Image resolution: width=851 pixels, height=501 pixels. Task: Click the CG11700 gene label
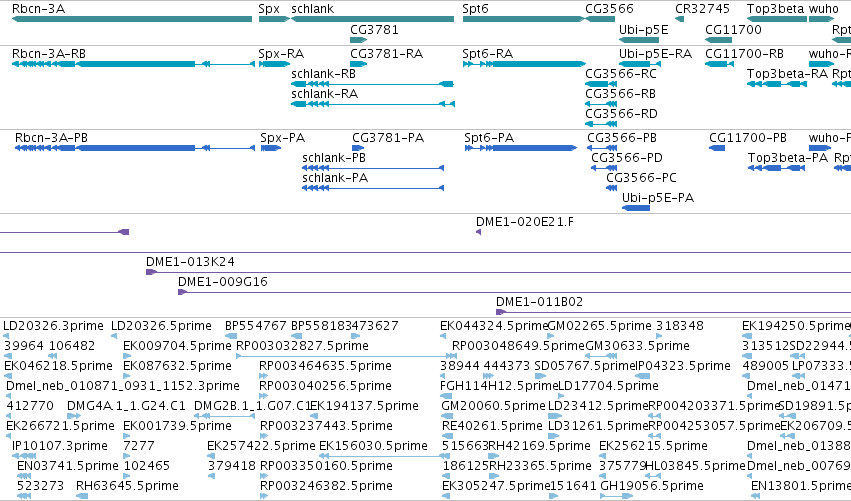[x=733, y=29]
